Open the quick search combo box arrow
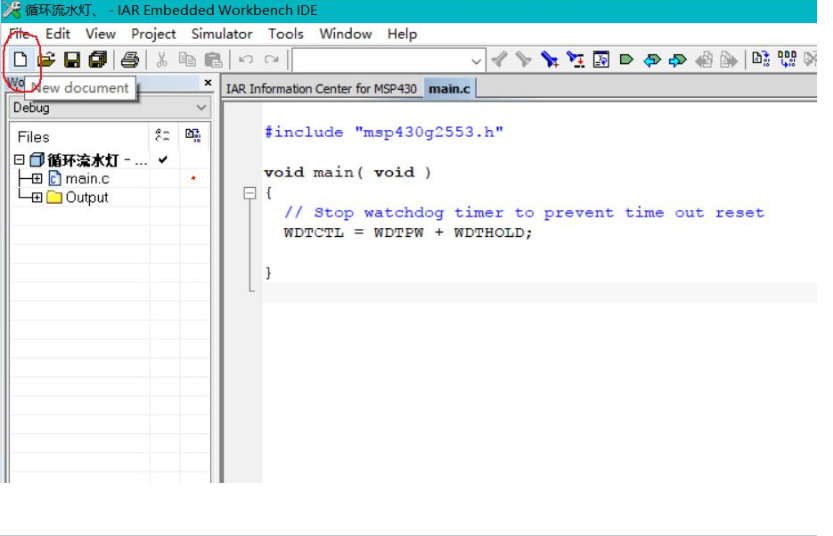The height and width of the screenshot is (536, 833). (x=476, y=62)
